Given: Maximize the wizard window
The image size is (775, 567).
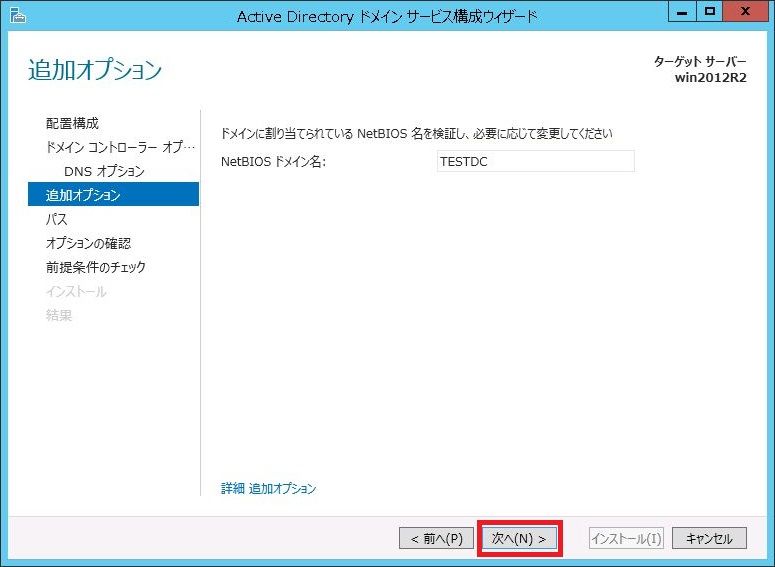Looking at the screenshot, I should point(710,11).
